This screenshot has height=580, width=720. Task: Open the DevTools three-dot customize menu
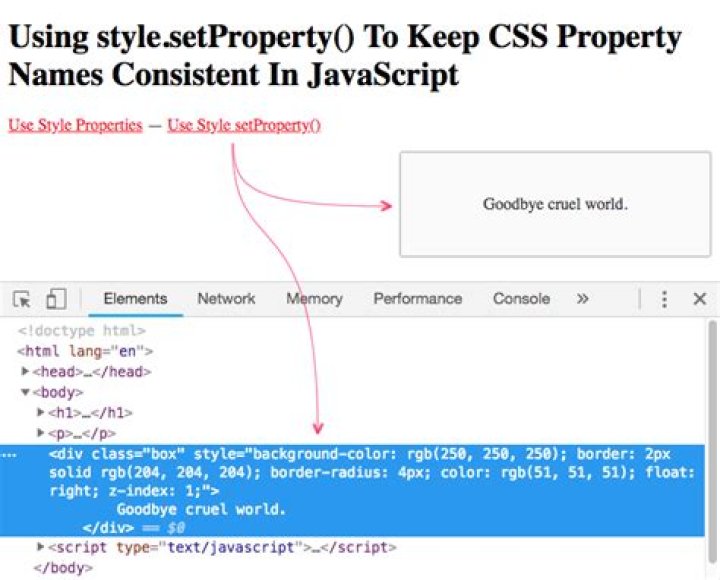click(664, 299)
